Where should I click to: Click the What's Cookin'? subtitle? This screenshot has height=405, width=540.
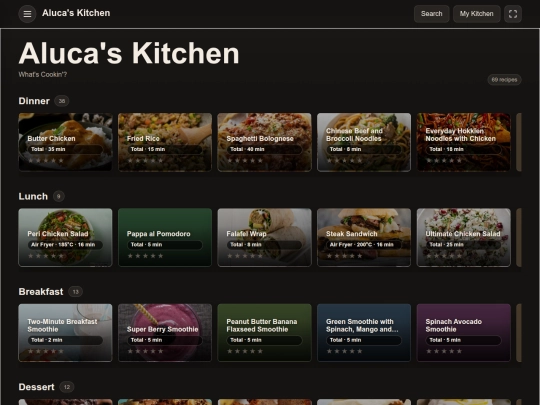(43, 74)
